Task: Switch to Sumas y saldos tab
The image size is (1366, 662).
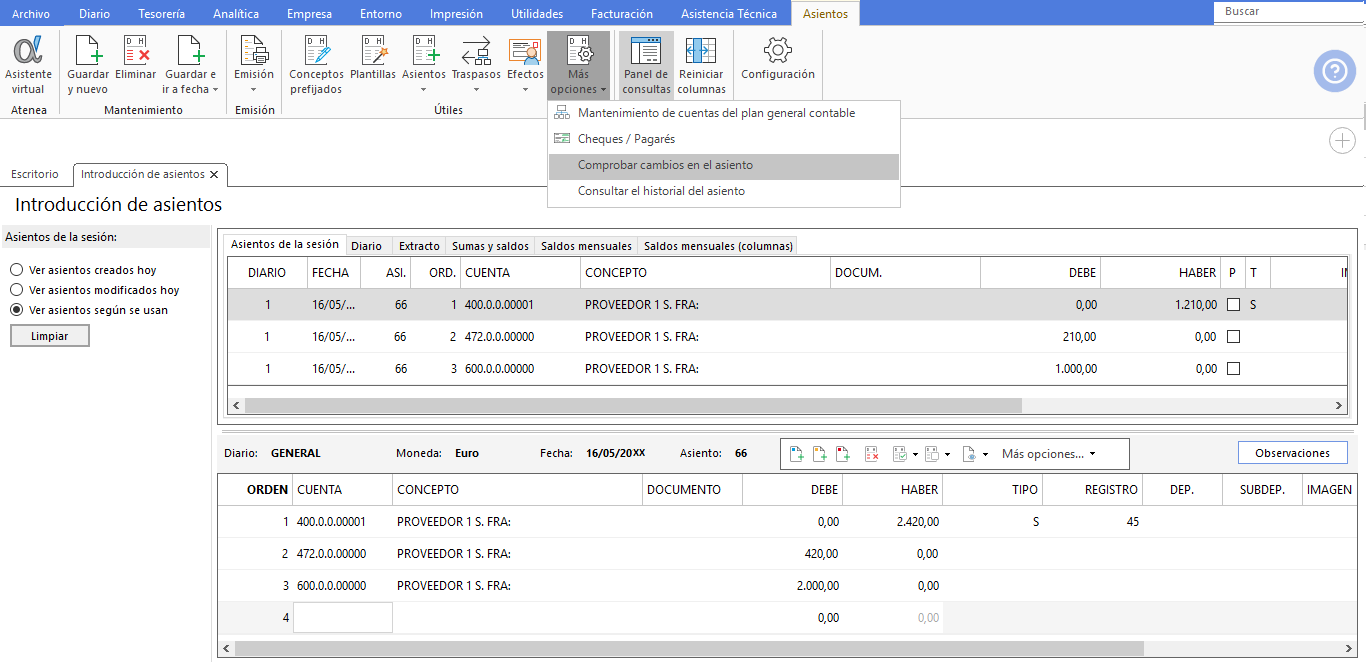Action: point(490,246)
